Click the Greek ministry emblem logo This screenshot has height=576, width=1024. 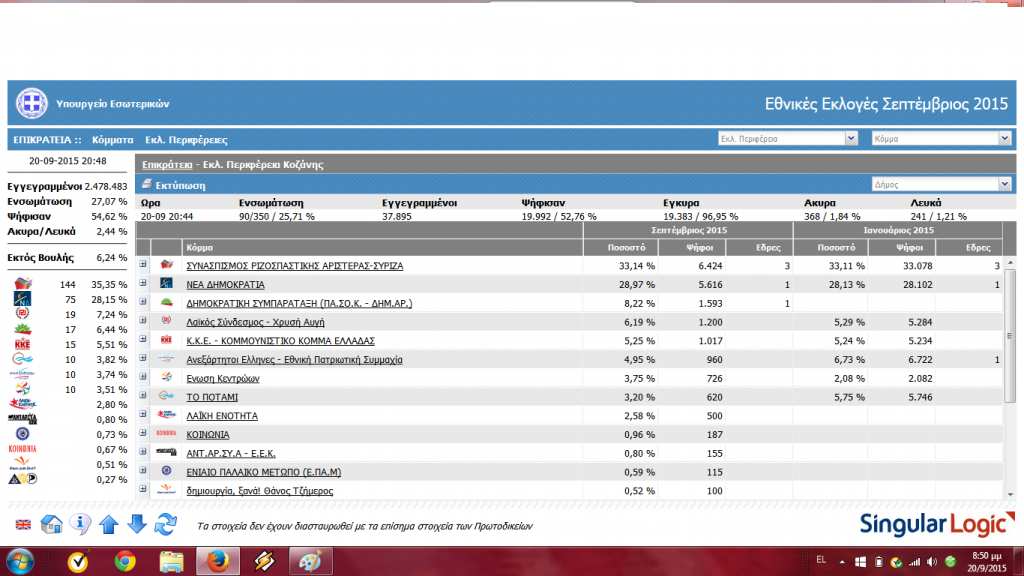pos(31,102)
